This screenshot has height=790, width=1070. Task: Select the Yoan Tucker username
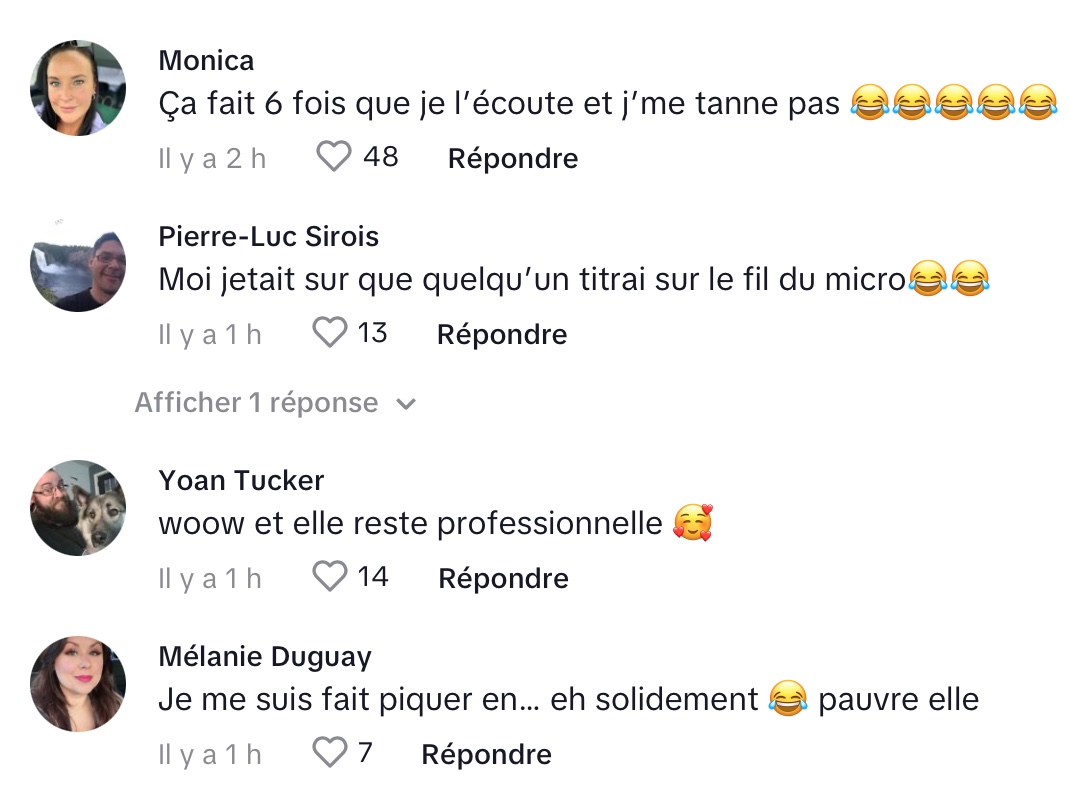point(241,481)
